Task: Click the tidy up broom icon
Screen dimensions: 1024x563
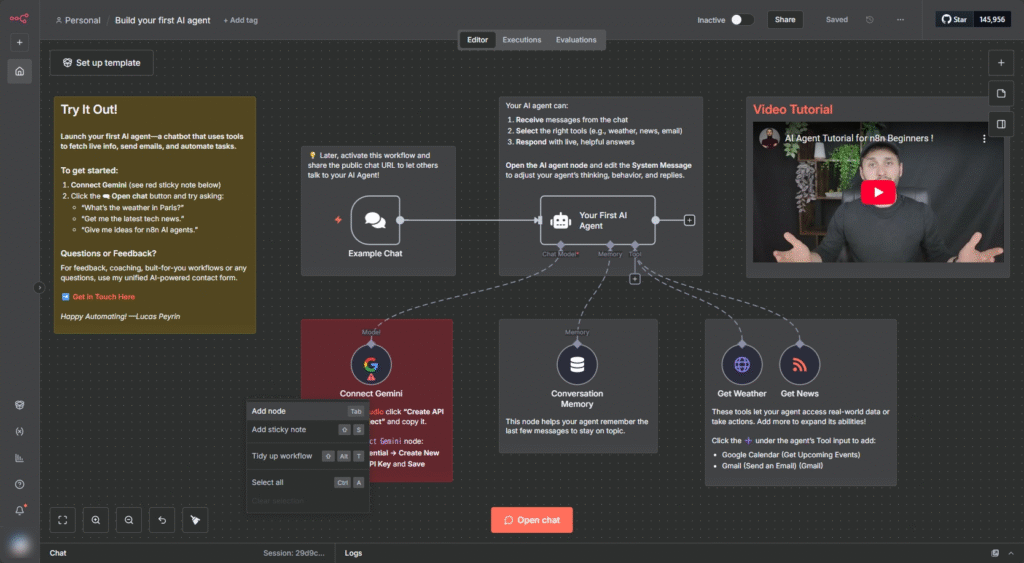Action: 195,520
